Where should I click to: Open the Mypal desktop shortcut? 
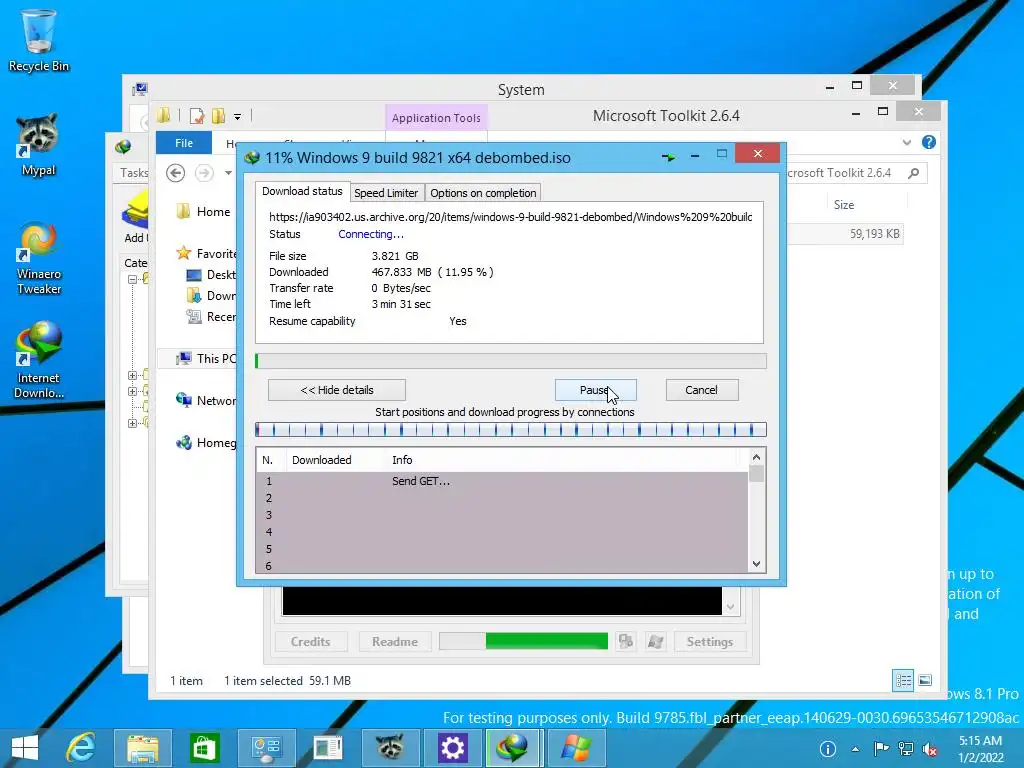point(38,145)
